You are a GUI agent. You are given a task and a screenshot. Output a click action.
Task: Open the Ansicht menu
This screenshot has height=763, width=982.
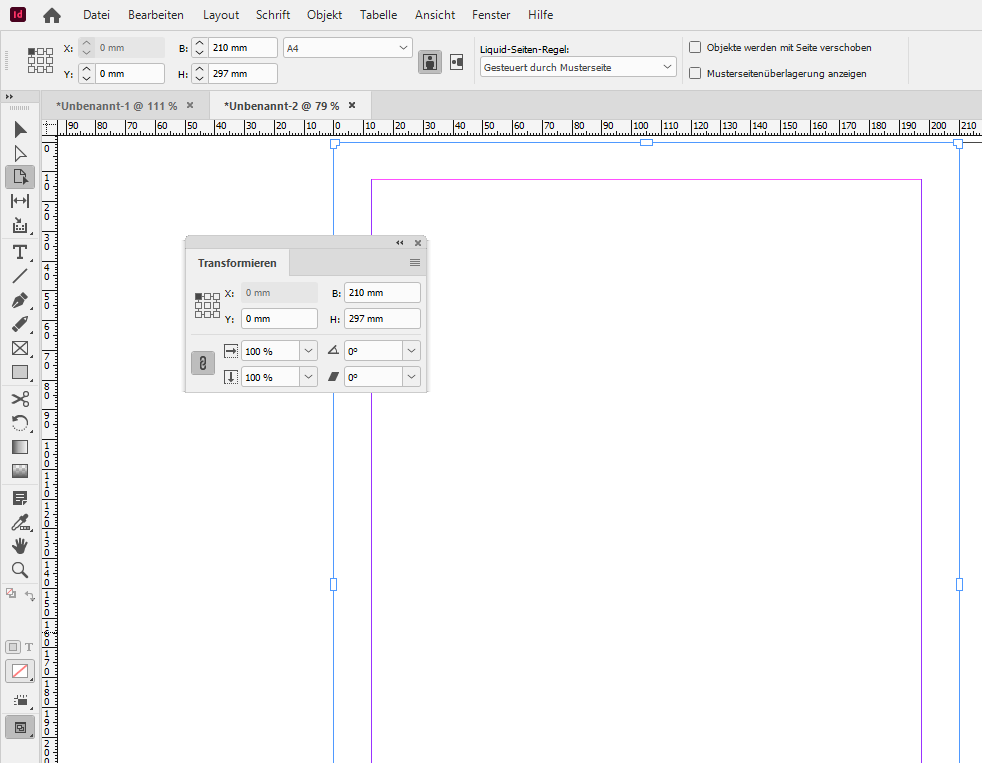tap(434, 14)
